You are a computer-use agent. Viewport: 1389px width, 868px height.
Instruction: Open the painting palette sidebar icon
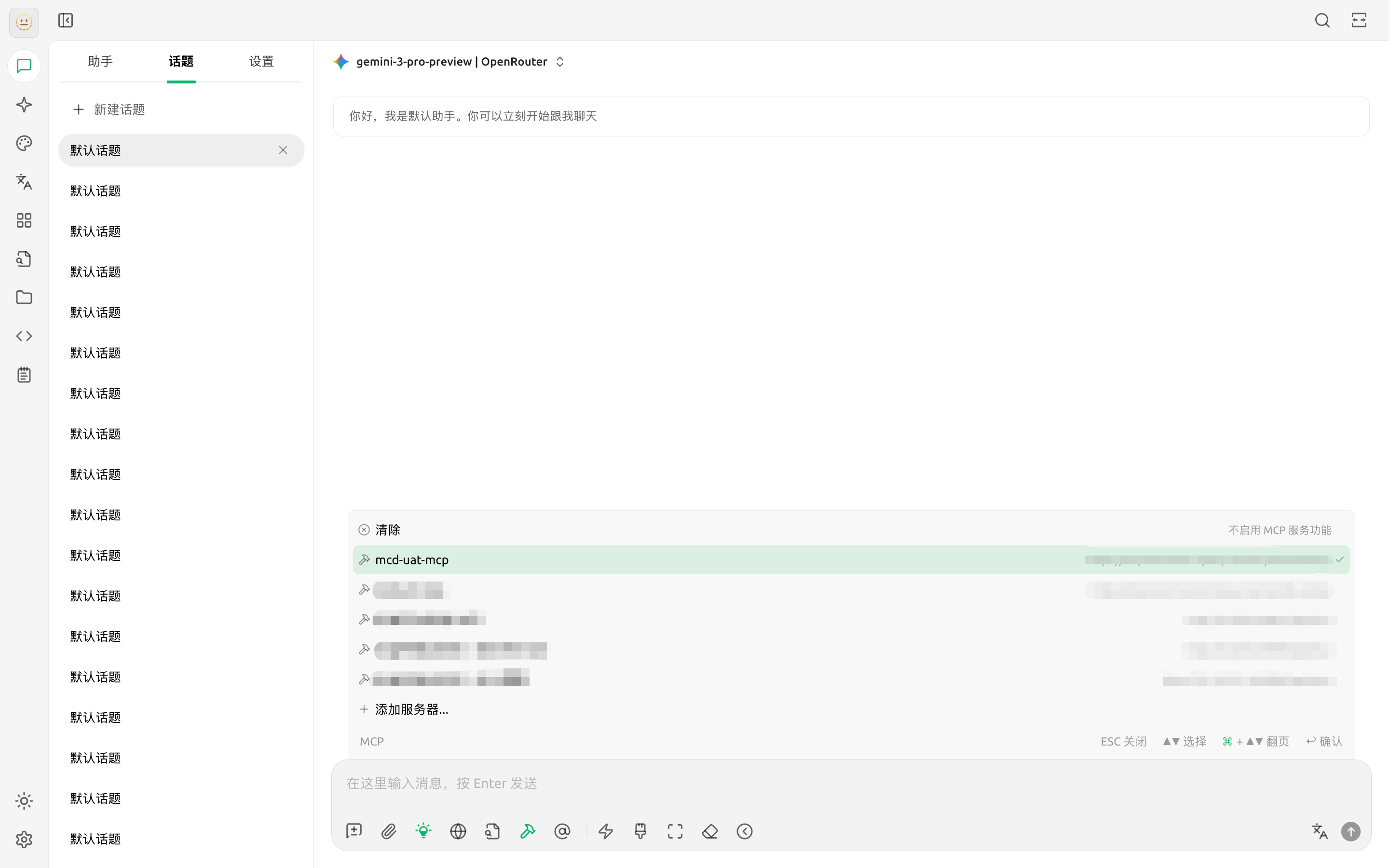(24, 143)
